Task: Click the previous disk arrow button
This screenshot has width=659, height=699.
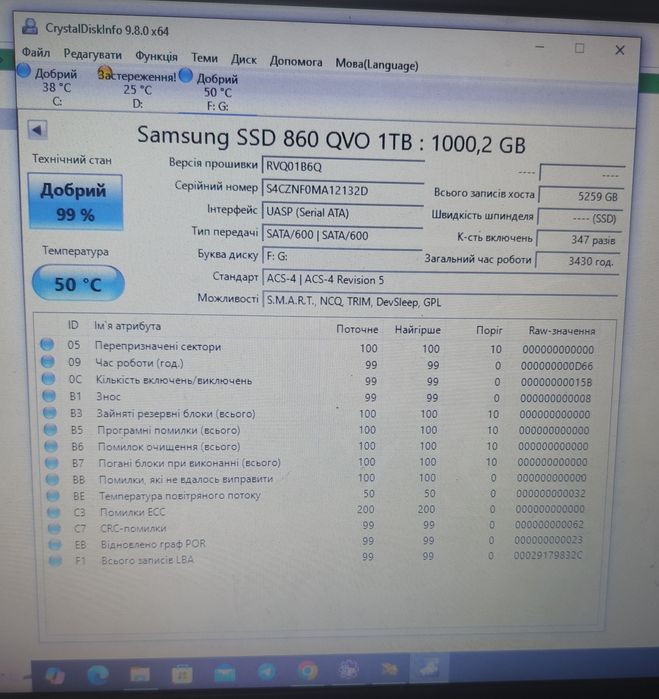Action: [x=37, y=130]
